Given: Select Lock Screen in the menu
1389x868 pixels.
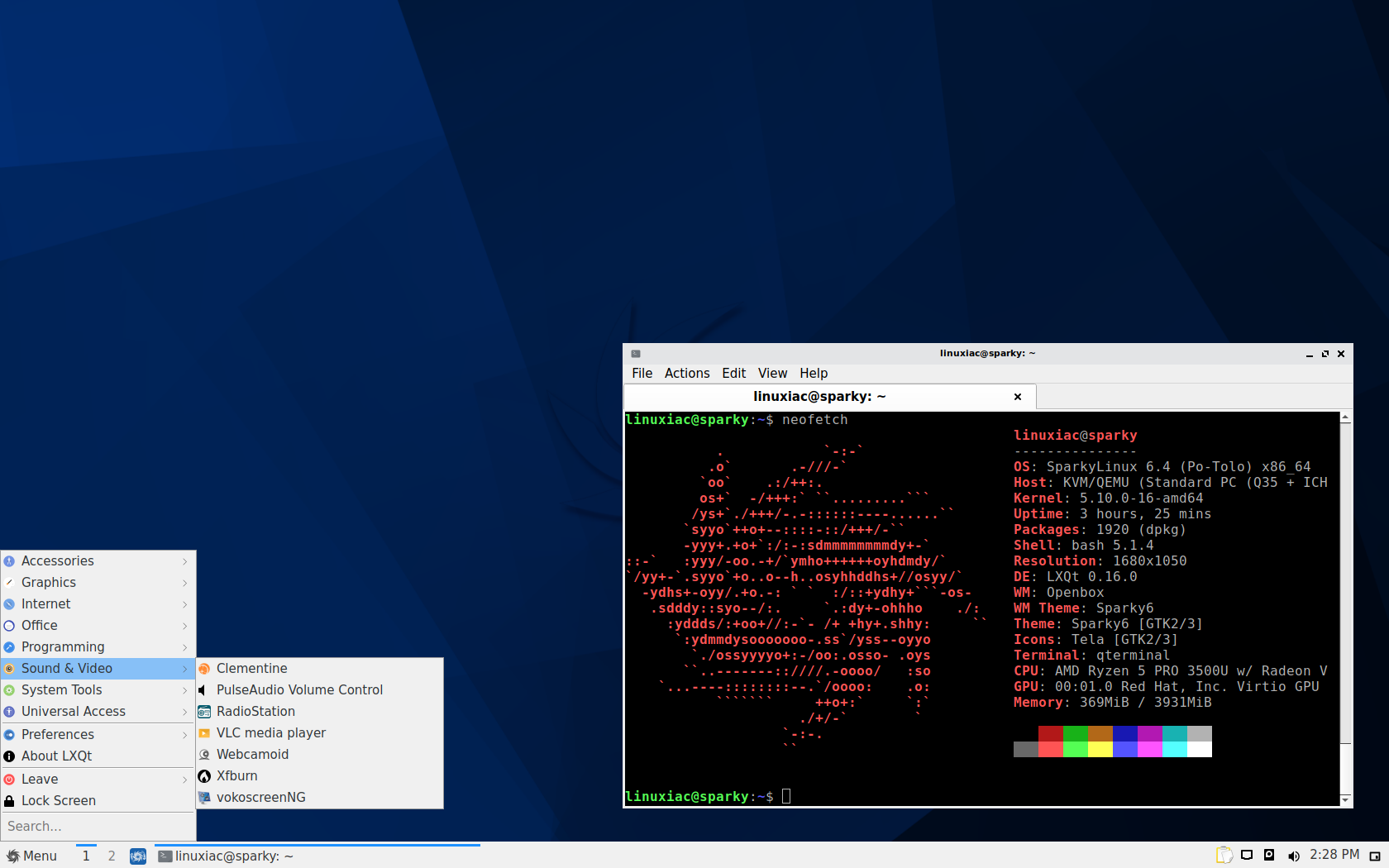Looking at the screenshot, I should [98, 800].
